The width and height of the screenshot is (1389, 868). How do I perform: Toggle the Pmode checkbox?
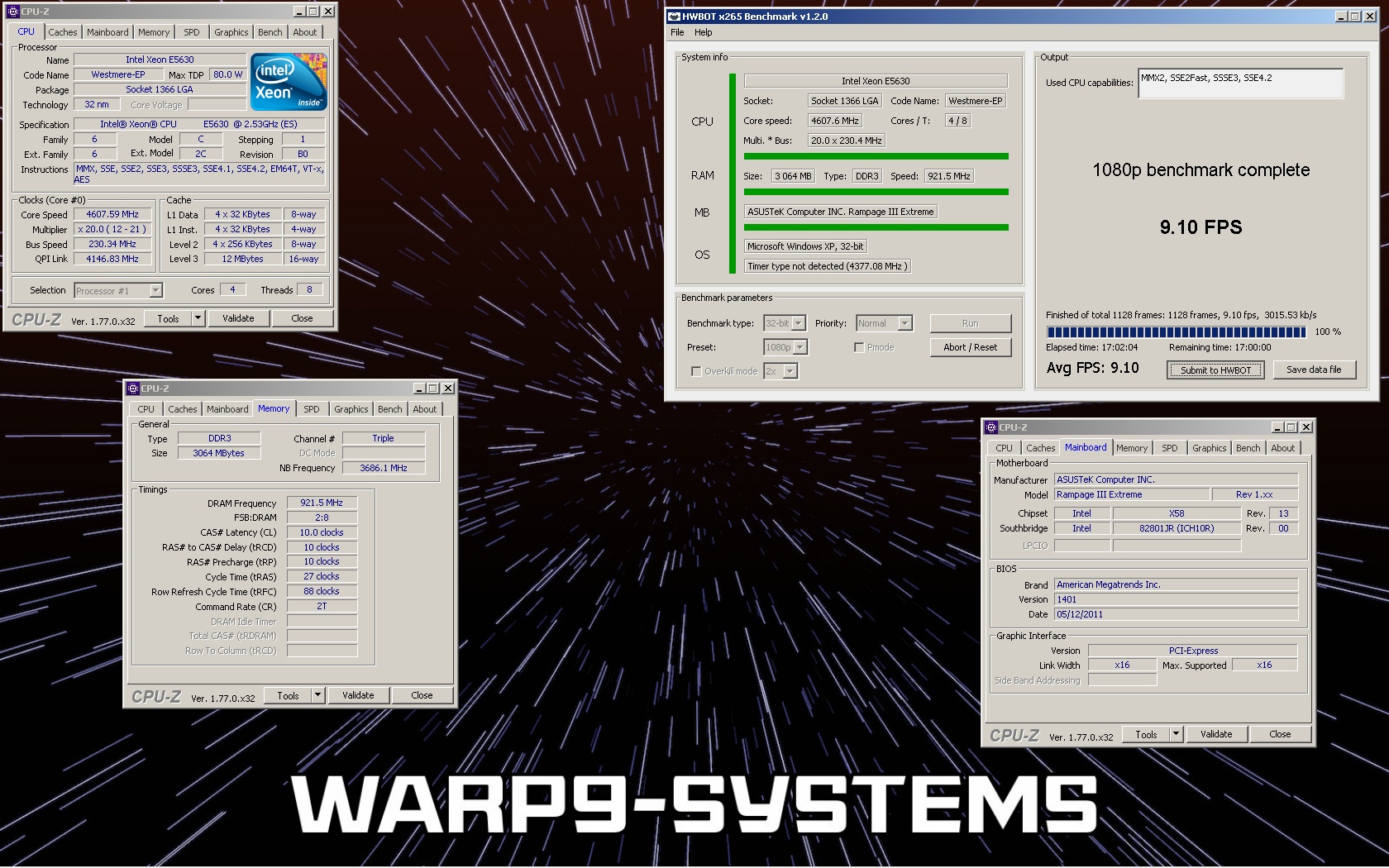[x=859, y=347]
